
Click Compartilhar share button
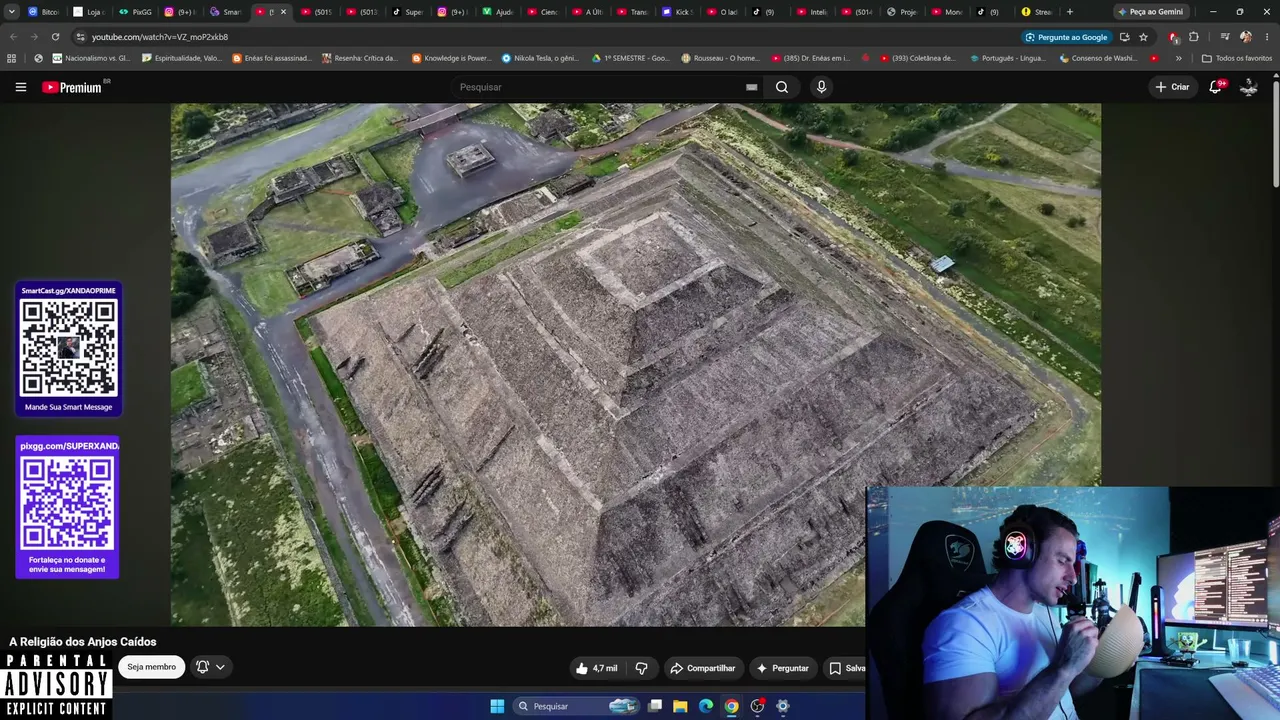tap(703, 668)
